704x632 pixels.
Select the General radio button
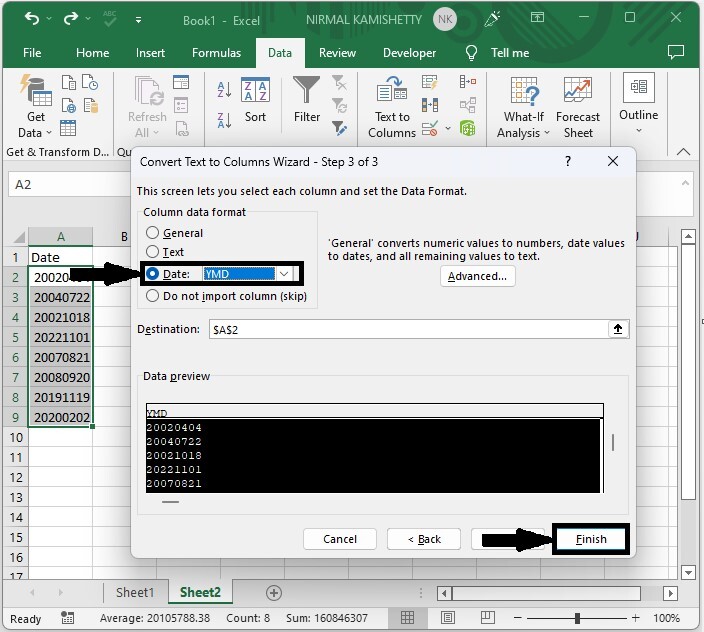click(x=152, y=233)
